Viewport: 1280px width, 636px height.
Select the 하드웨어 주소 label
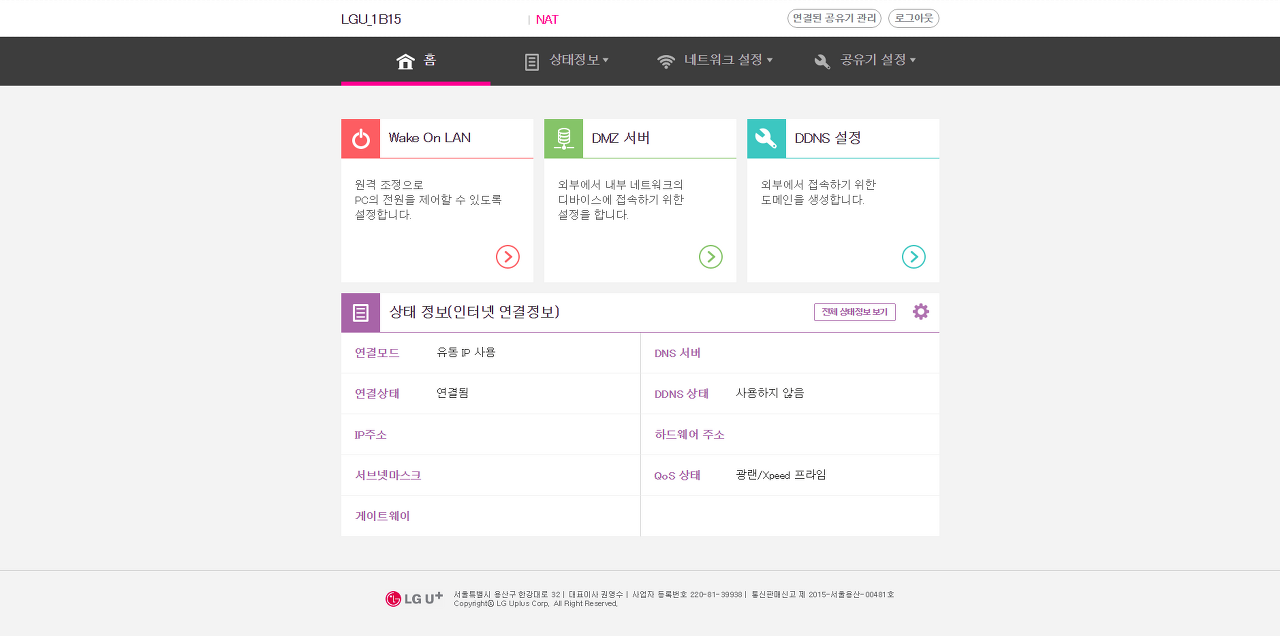point(690,435)
